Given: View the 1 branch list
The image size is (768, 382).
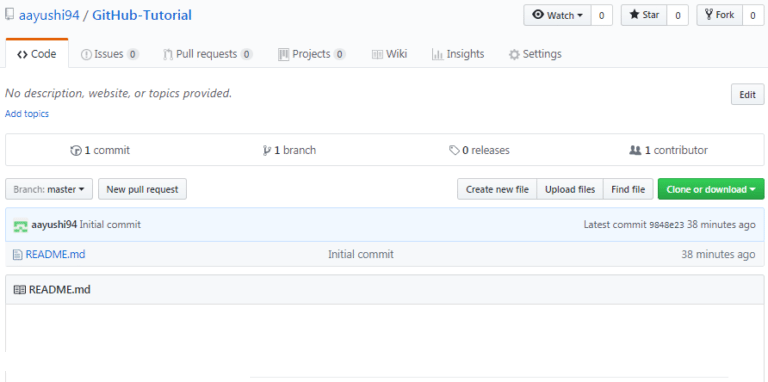Looking at the screenshot, I should pyautogui.click(x=289, y=150).
